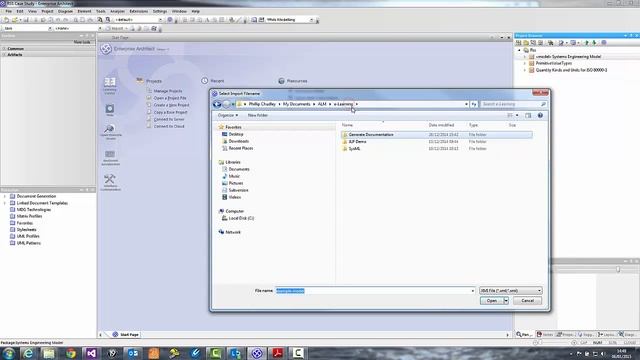Click Create a New Project link
640x360 pixels.
(171, 105)
